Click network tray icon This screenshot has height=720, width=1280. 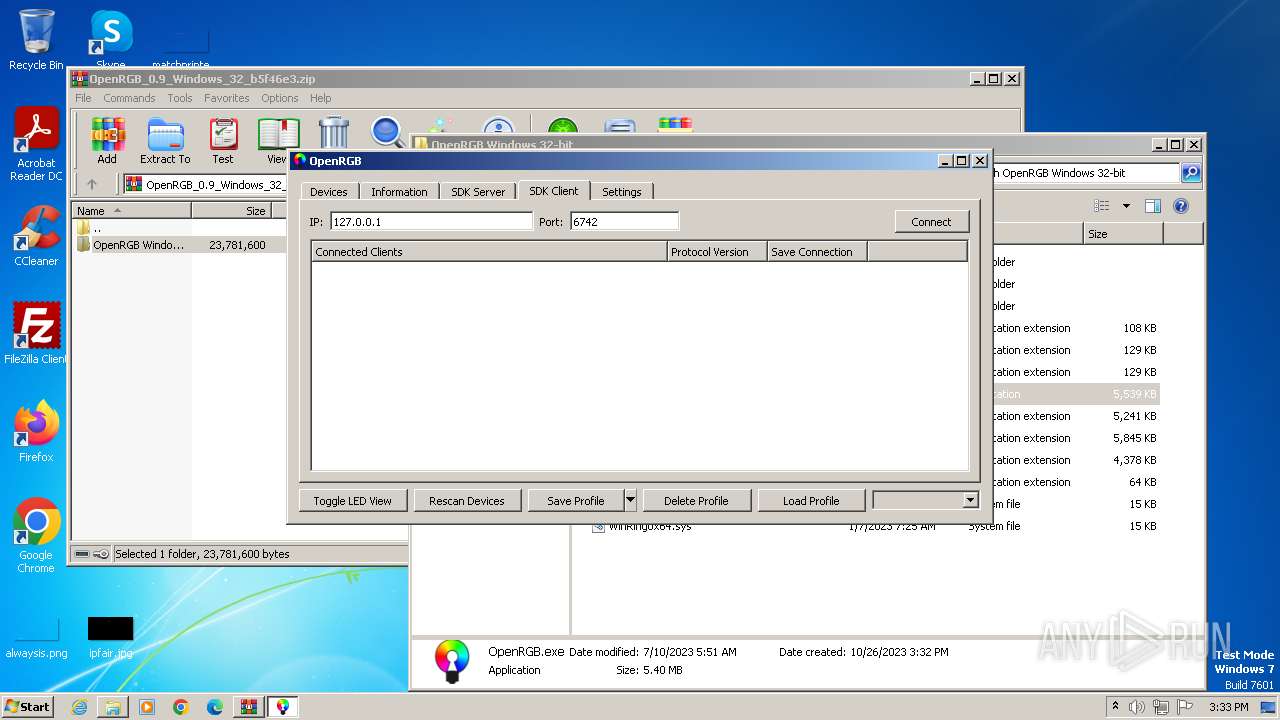[x=1161, y=707]
